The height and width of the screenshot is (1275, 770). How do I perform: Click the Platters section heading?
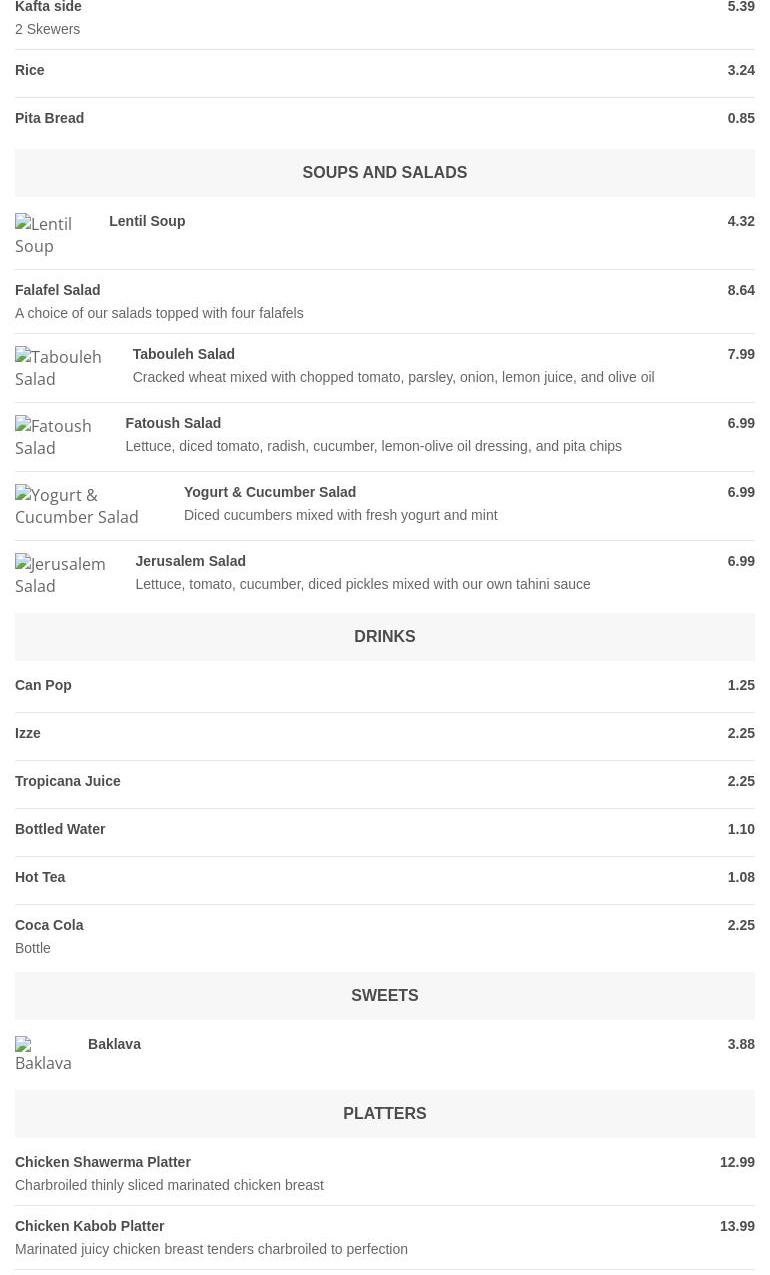point(385,1113)
